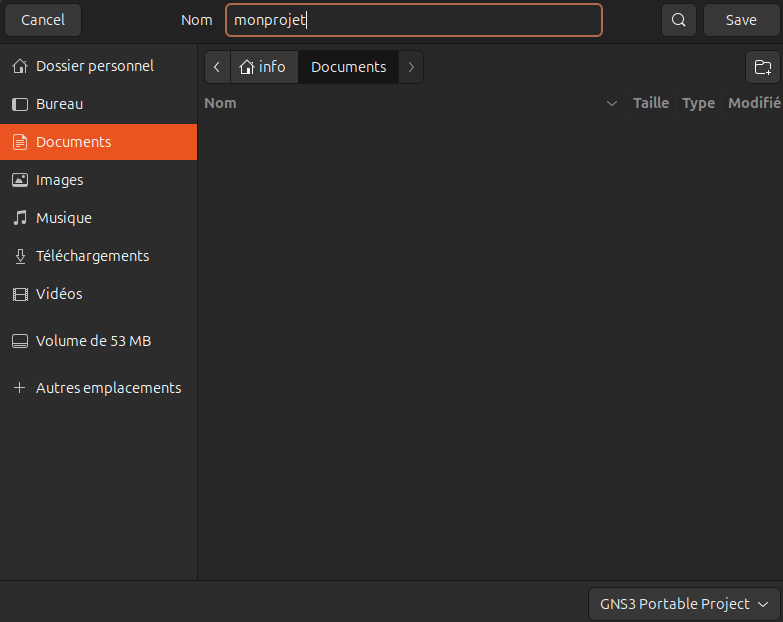Click the Images sidebar icon
783x622 pixels.
19,180
